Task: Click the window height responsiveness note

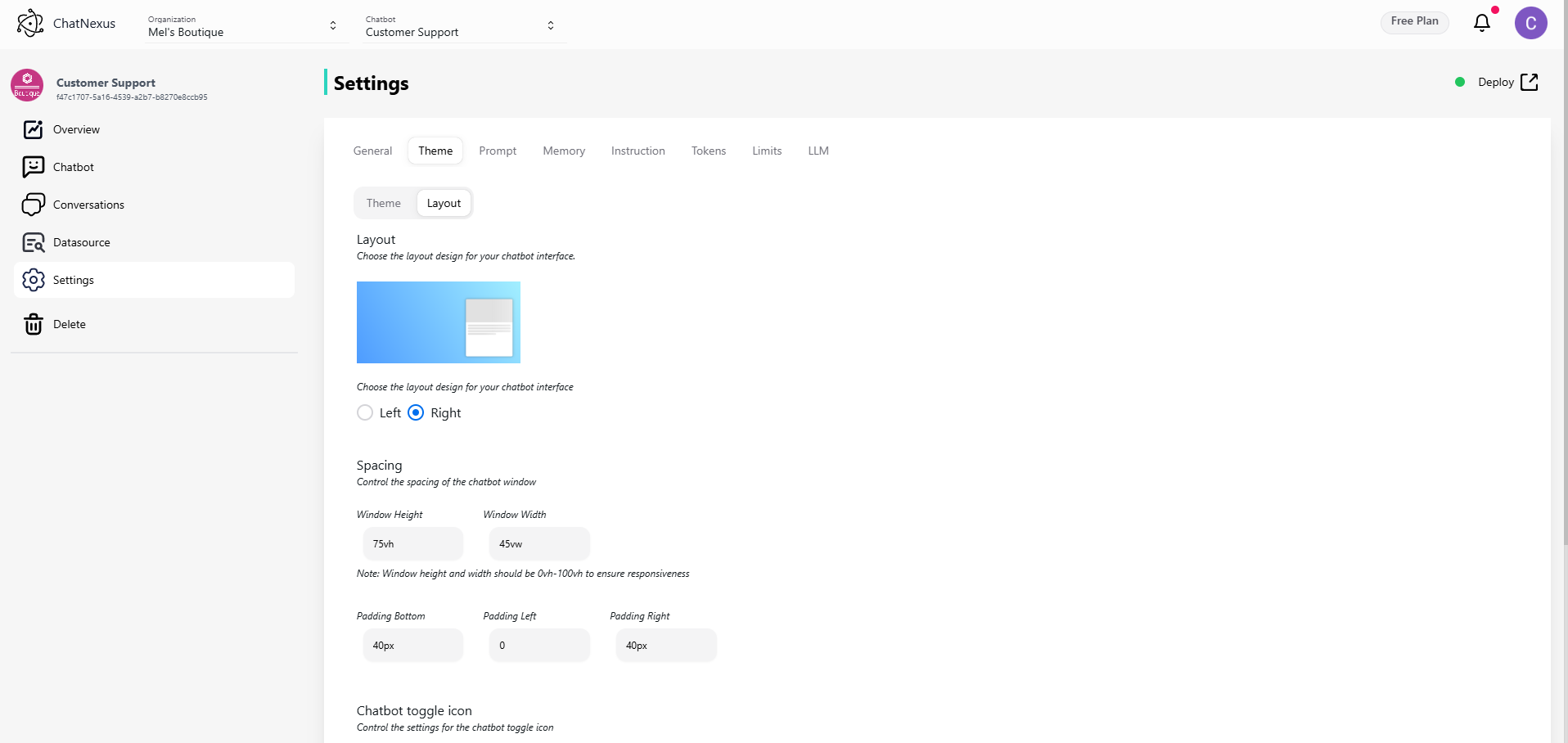Action: tap(523, 574)
